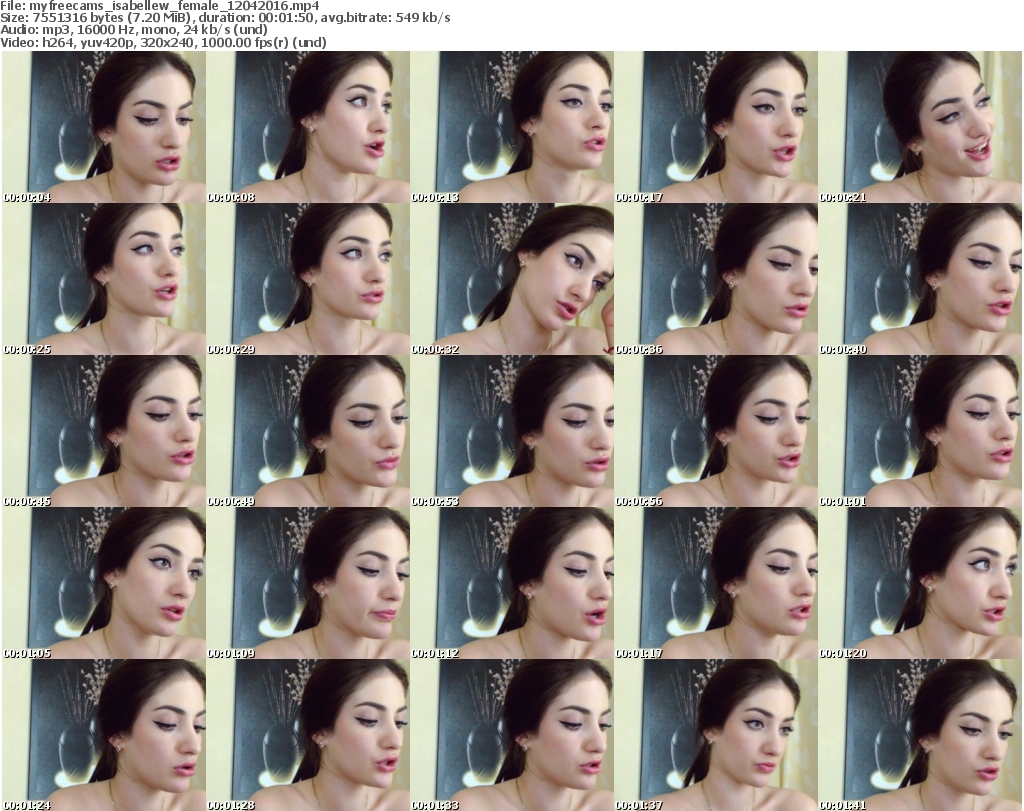
Task: Select the thumbnail at timestamp 00:00:49
Action: pyautogui.click(x=308, y=432)
